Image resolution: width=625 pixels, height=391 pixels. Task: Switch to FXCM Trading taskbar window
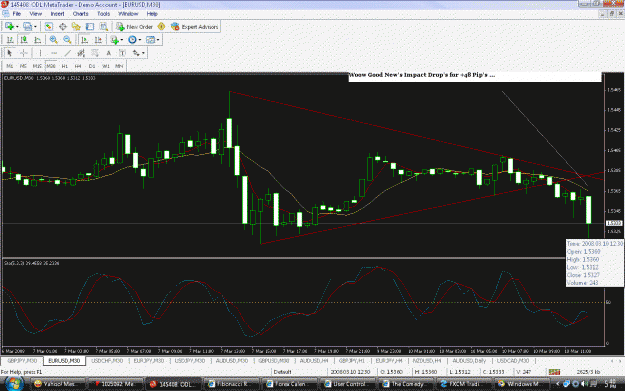click(x=464, y=384)
